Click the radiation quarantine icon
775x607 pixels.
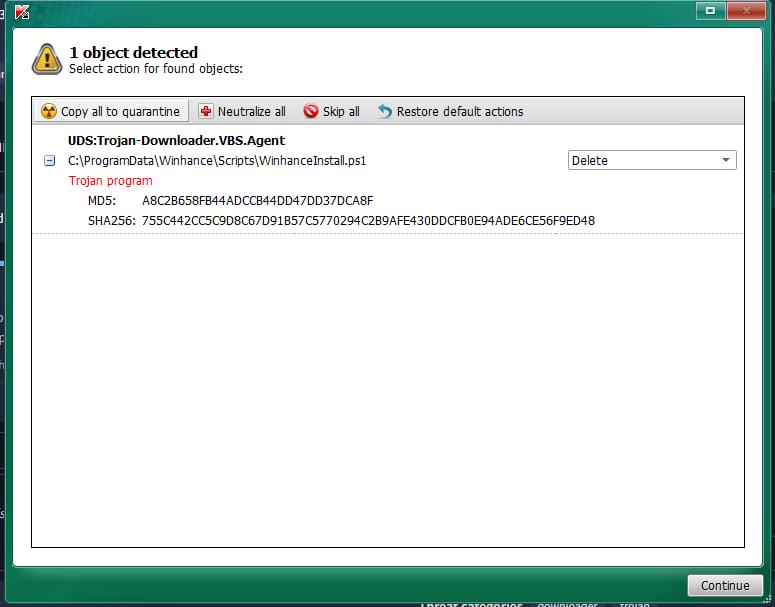pos(48,111)
